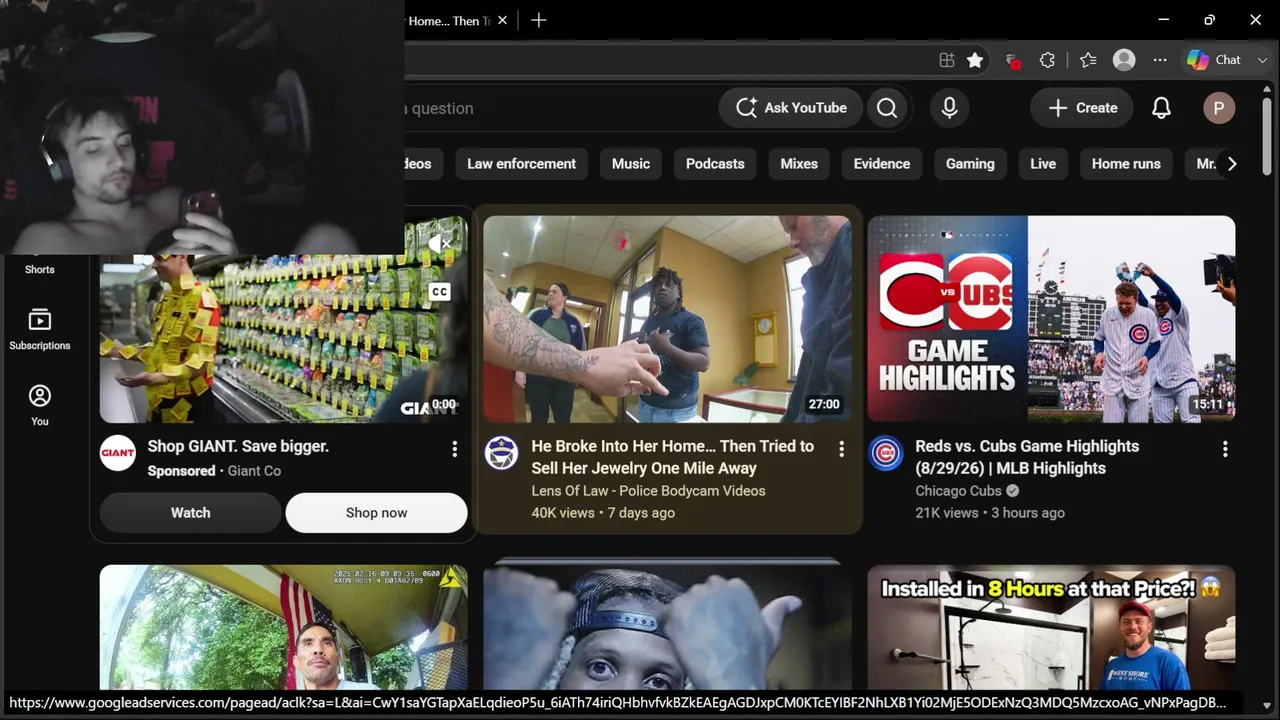
Task: Open the 'Installed in 8 Hours' video thumbnail
Action: pyautogui.click(x=1052, y=627)
